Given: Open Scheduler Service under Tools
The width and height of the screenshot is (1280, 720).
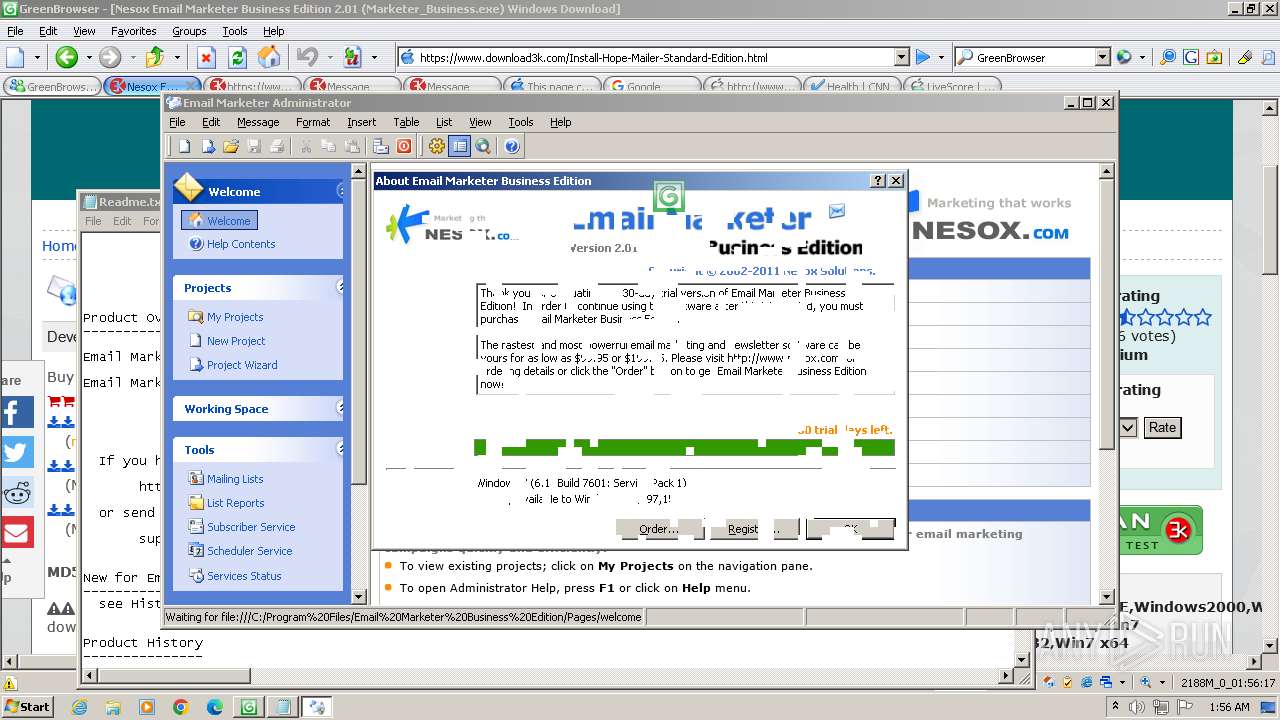Looking at the screenshot, I should [x=249, y=551].
